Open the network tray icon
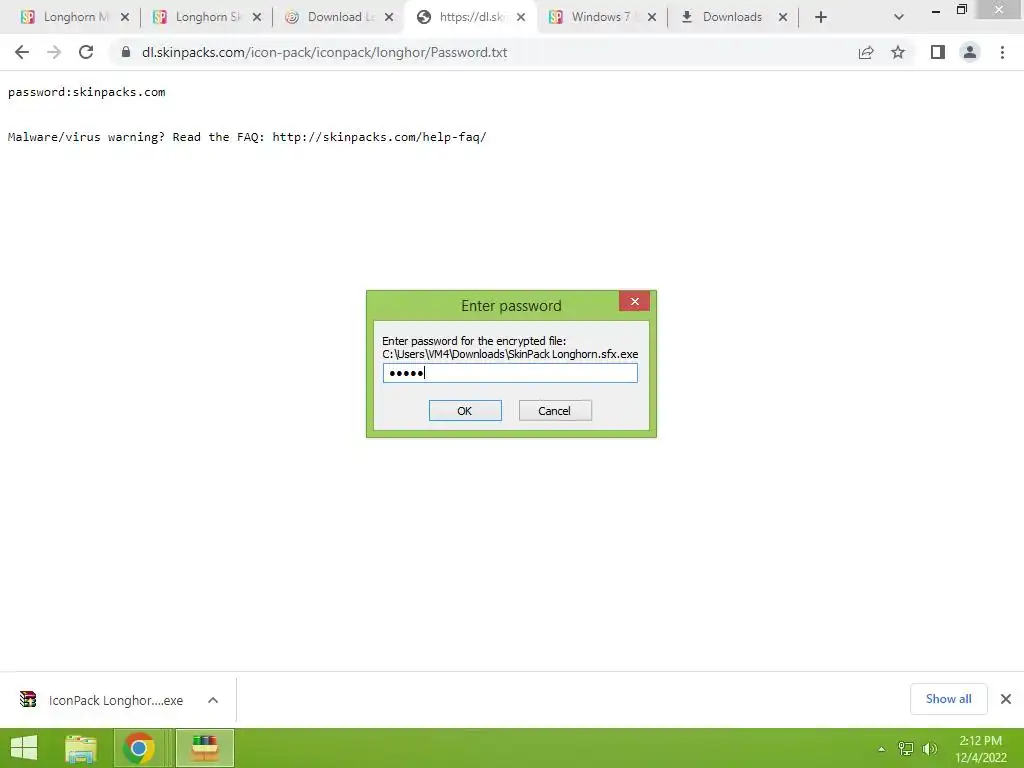The width and height of the screenshot is (1024, 768). pos(906,748)
